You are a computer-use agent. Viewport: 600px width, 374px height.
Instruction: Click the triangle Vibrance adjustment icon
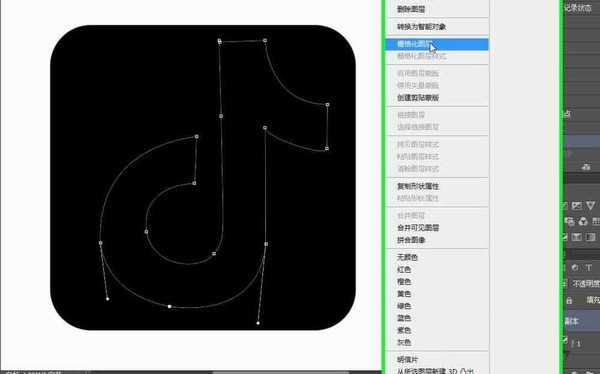point(590,206)
